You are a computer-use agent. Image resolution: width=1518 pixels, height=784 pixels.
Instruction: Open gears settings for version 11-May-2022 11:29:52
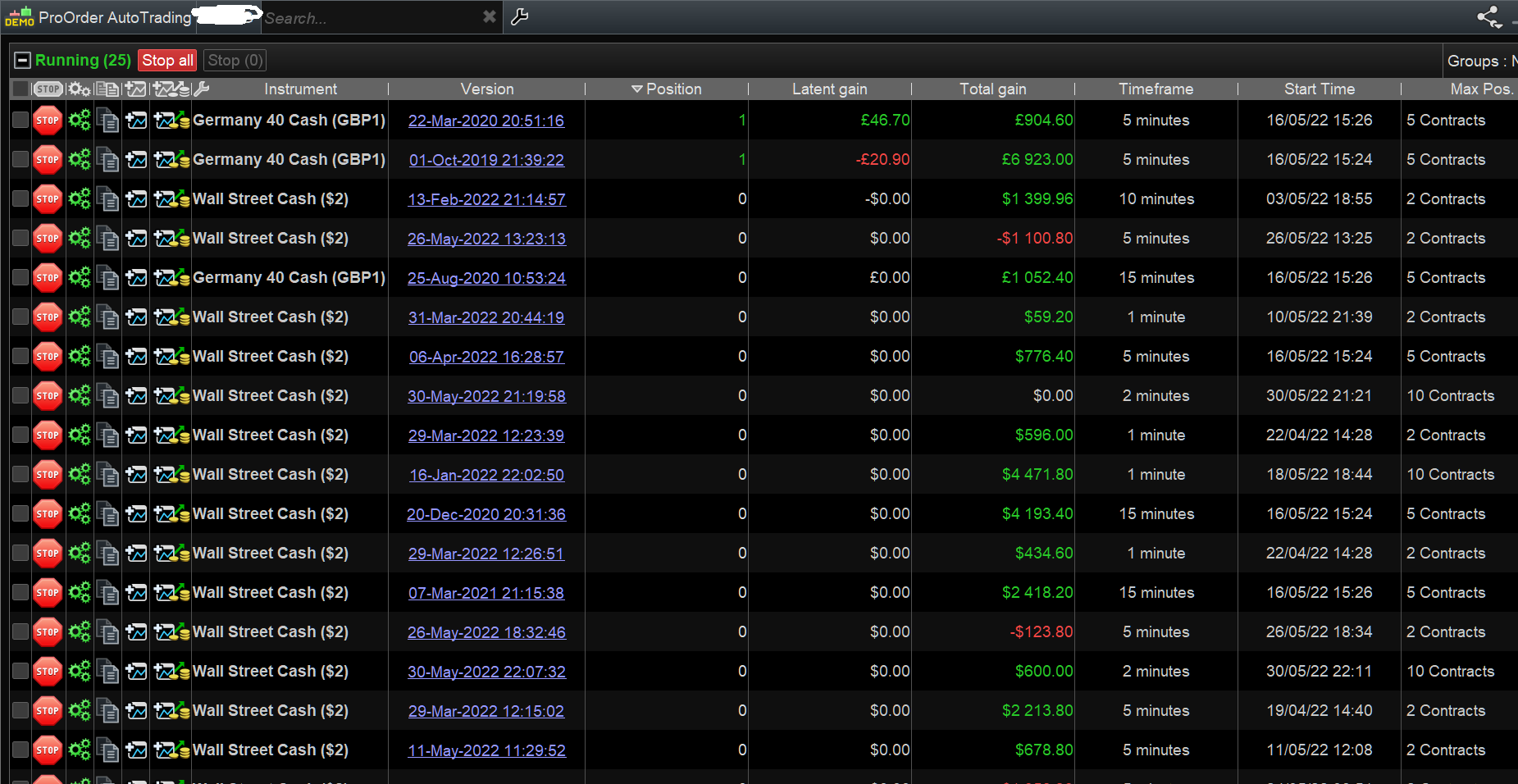coord(80,750)
